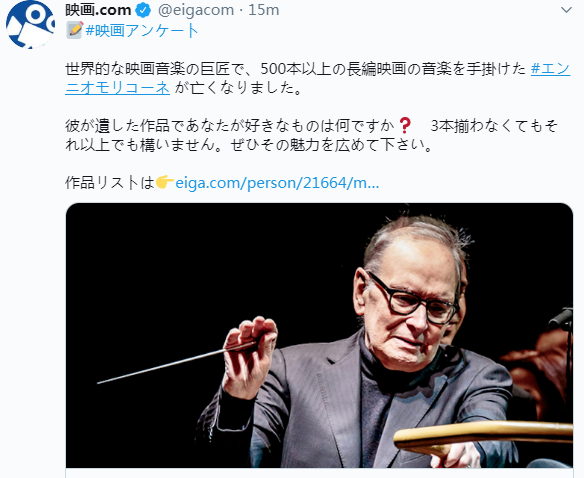Follow the eiga.com/person/21664 link
Viewport: 584px width, 478px height.
tap(277, 183)
